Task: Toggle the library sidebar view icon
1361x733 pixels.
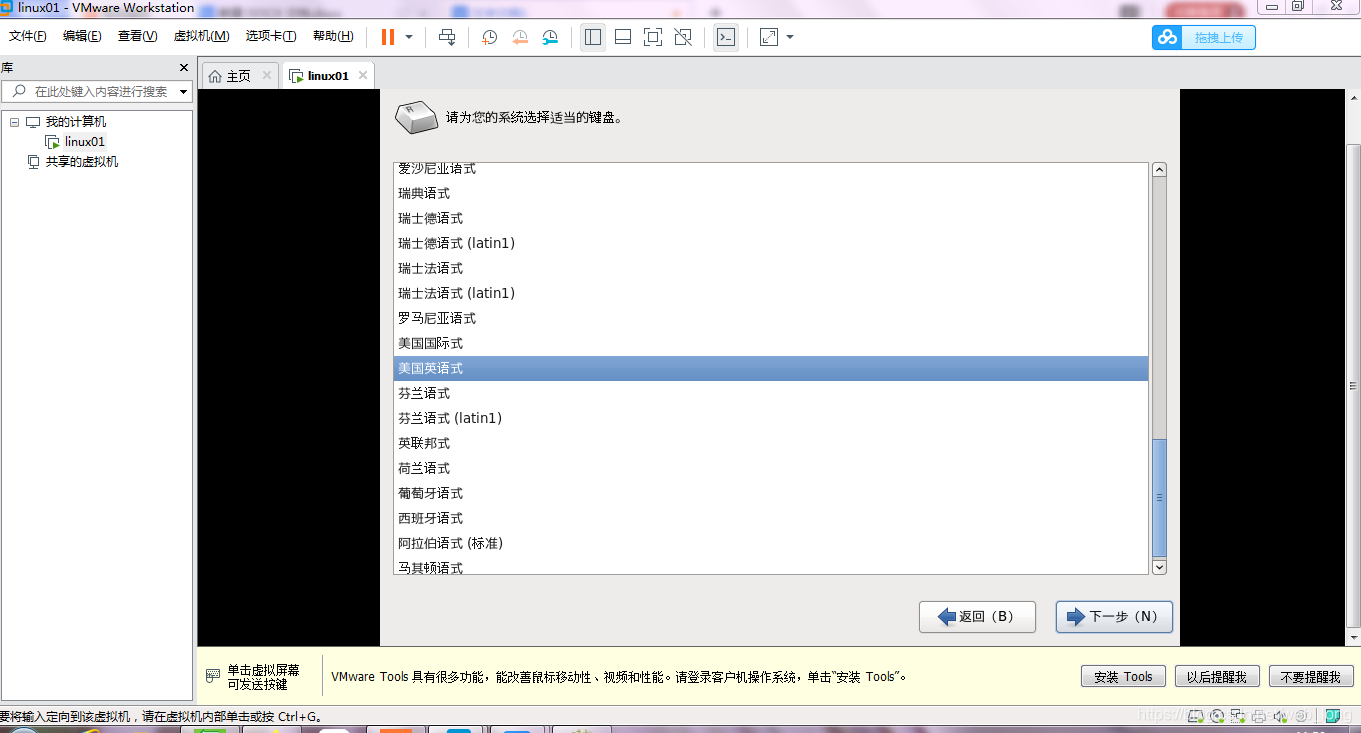Action: 593,37
